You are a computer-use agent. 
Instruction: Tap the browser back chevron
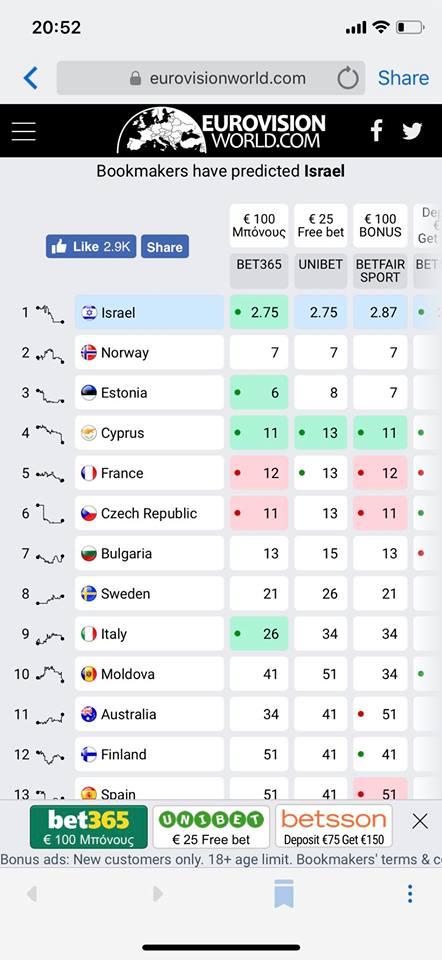(x=31, y=78)
